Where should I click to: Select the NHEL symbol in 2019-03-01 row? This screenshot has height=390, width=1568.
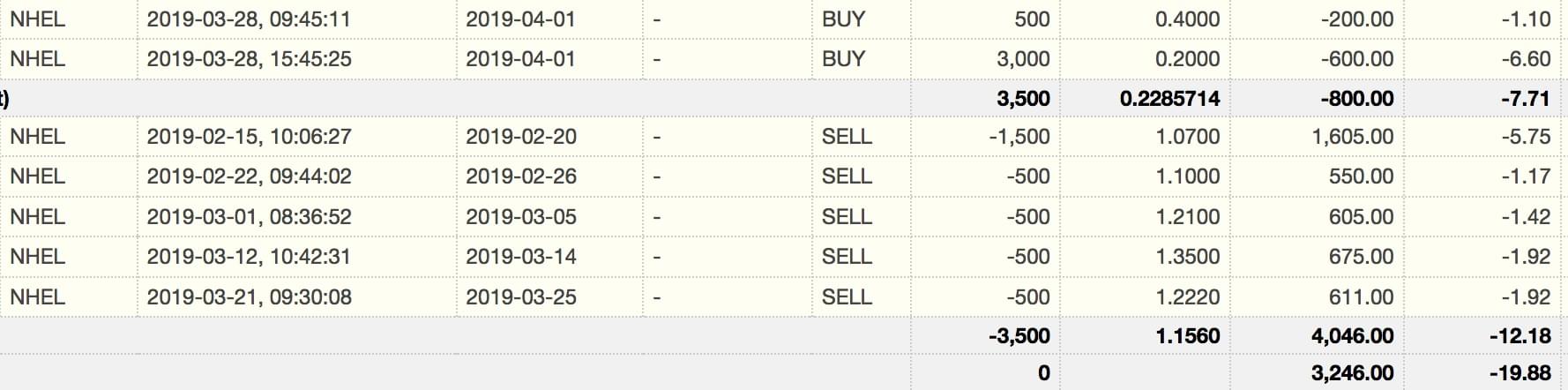point(37,217)
